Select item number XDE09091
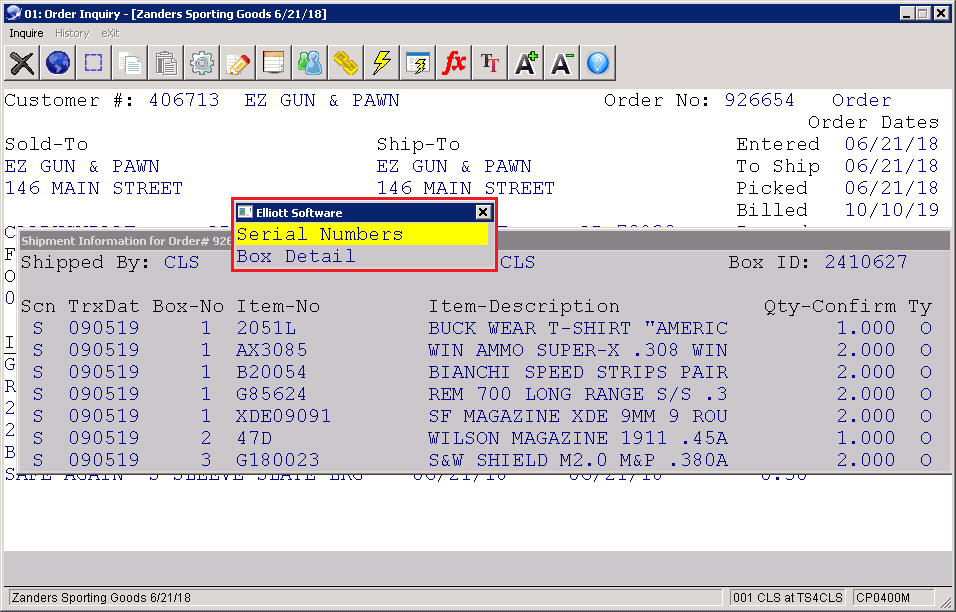The image size is (956, 612). point(284,416)
